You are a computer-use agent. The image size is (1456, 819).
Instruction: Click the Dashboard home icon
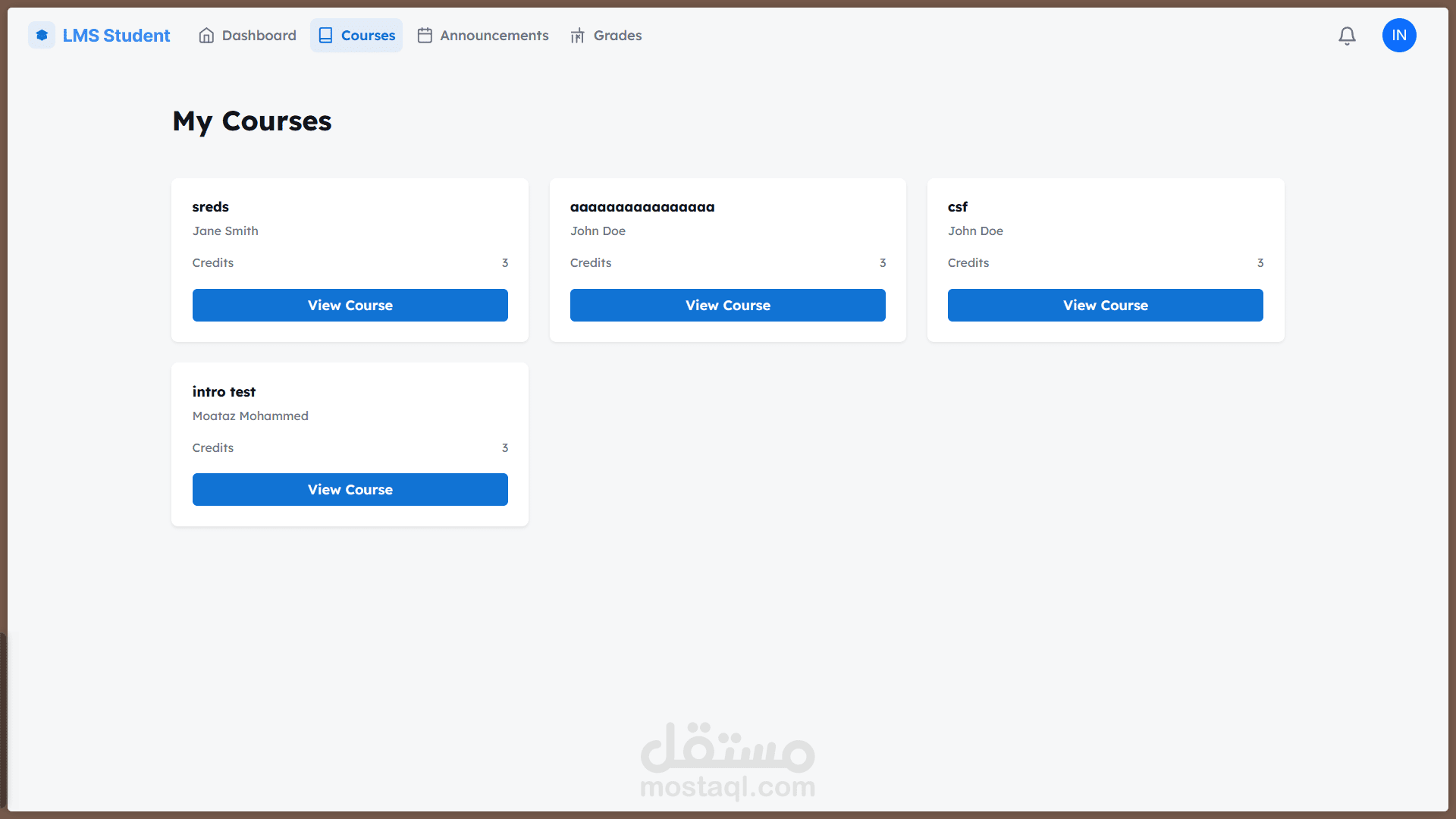[206, 36]
